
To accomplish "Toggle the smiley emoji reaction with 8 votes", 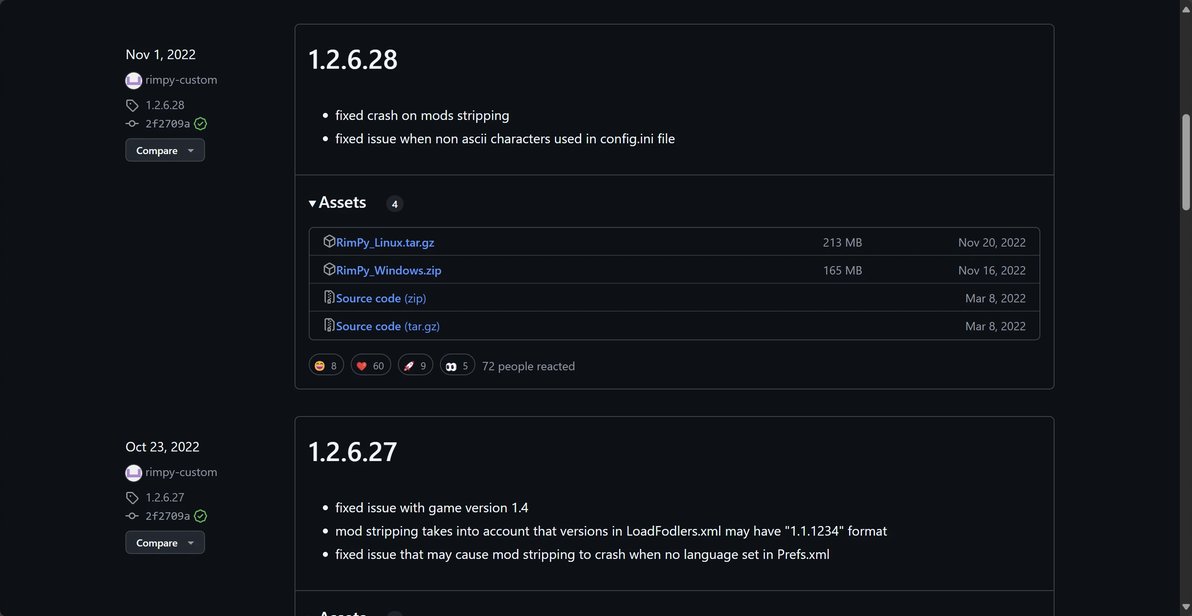I will point(326,366).
